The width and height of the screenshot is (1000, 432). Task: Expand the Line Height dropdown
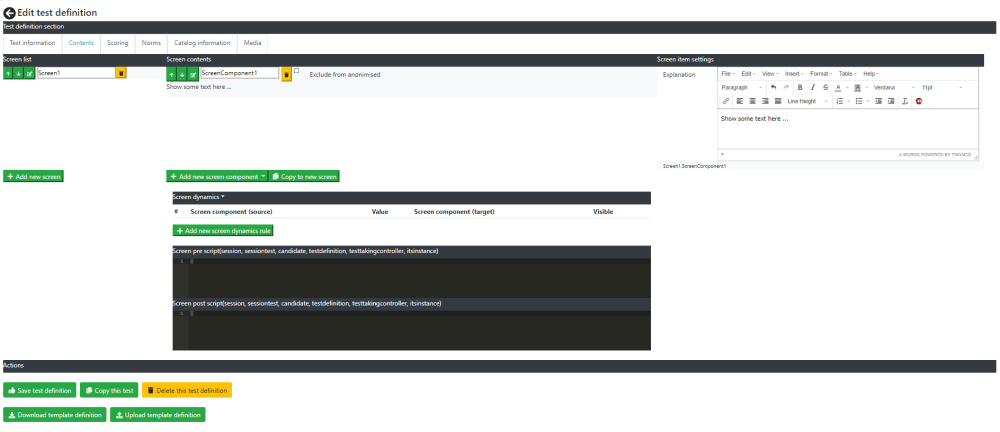[807, 101]
